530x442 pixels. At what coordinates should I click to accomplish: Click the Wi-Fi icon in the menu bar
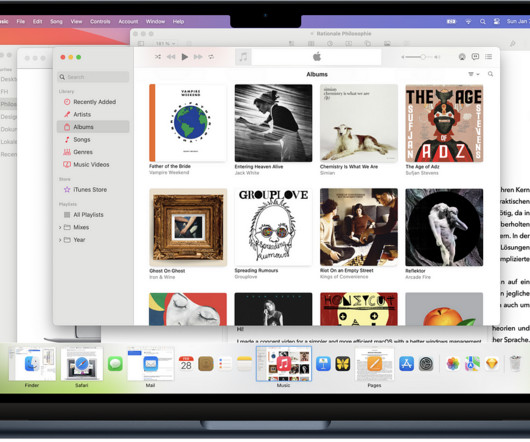pyautogui.click(x=468, y=22)
